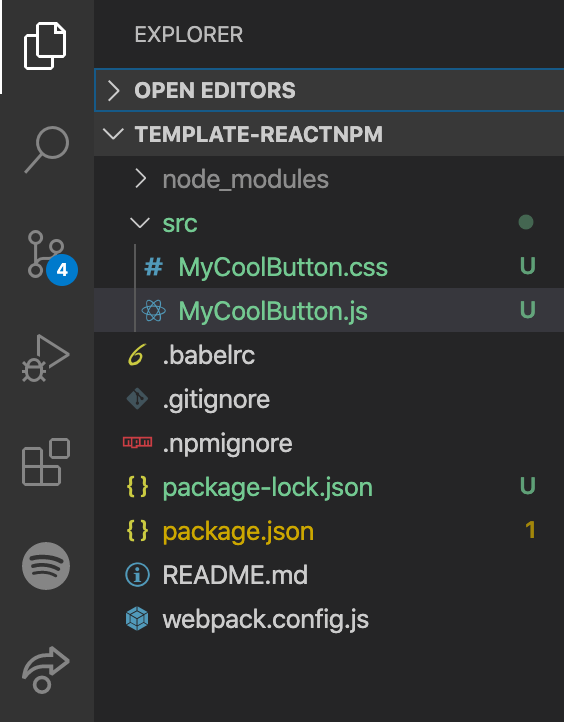Click the U status badge on package-lock.json

point(527,486)
